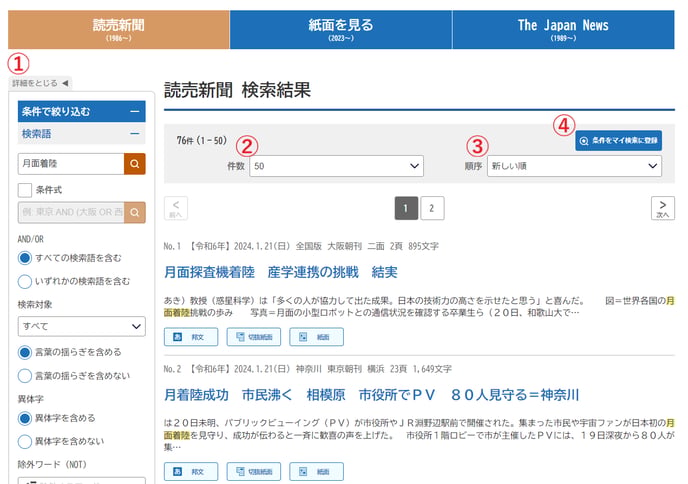Open The Japan News tab
Screen dimensions: 688x484
563,29
